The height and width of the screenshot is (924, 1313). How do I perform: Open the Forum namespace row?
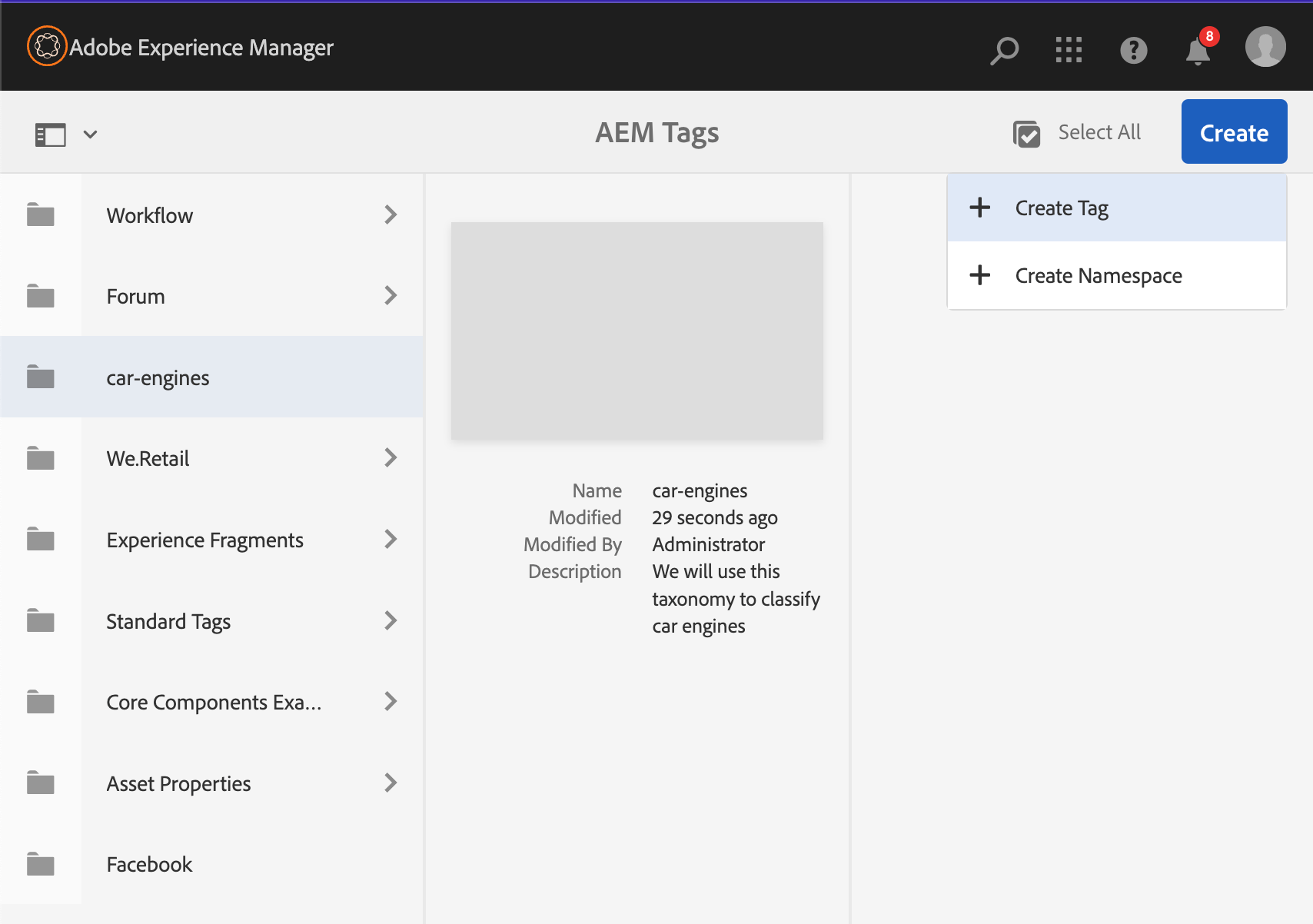click(211, 295)
